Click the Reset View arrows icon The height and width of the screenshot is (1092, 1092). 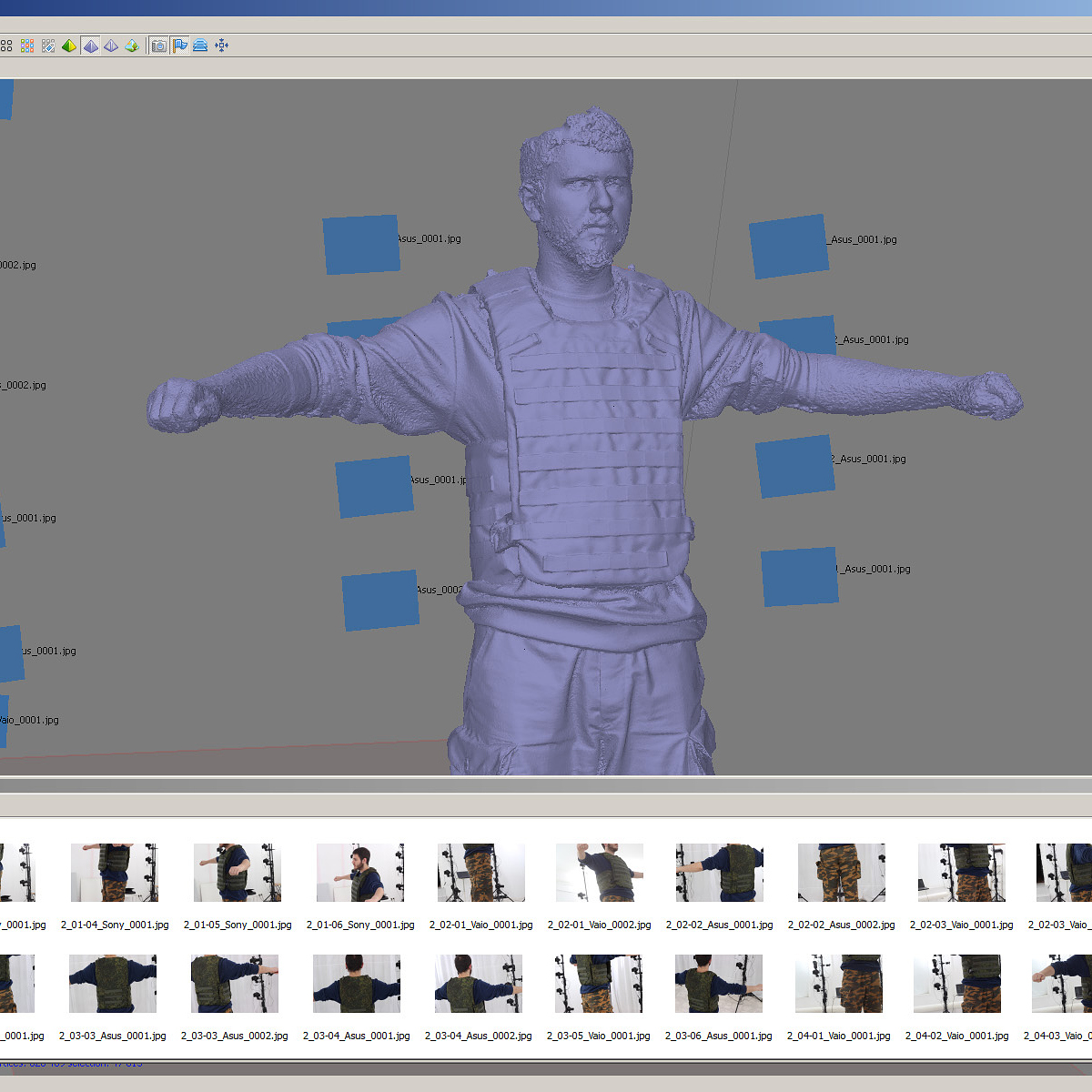coord(221,45)
